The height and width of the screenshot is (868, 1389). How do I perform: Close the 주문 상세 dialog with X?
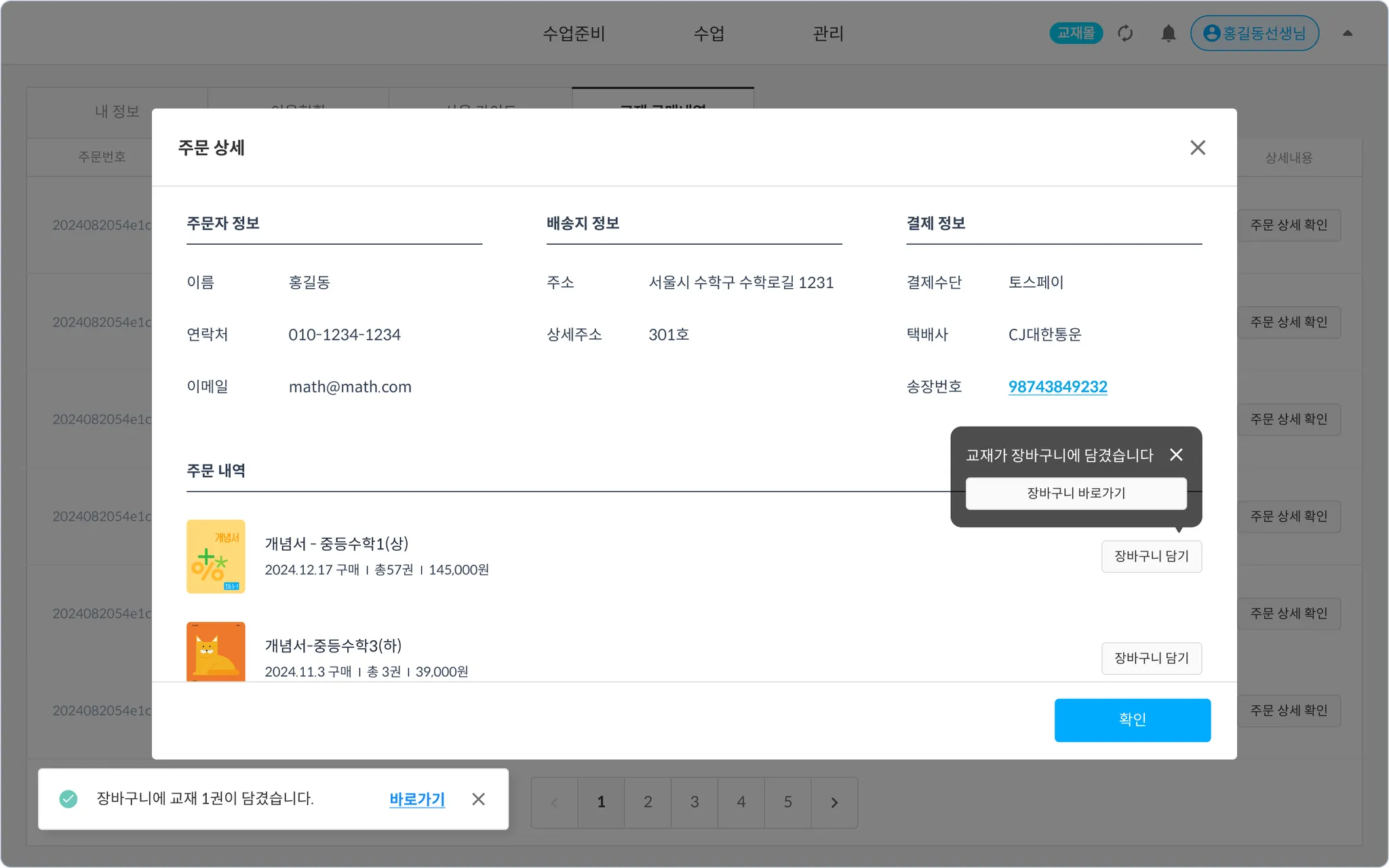(1197, 148)
